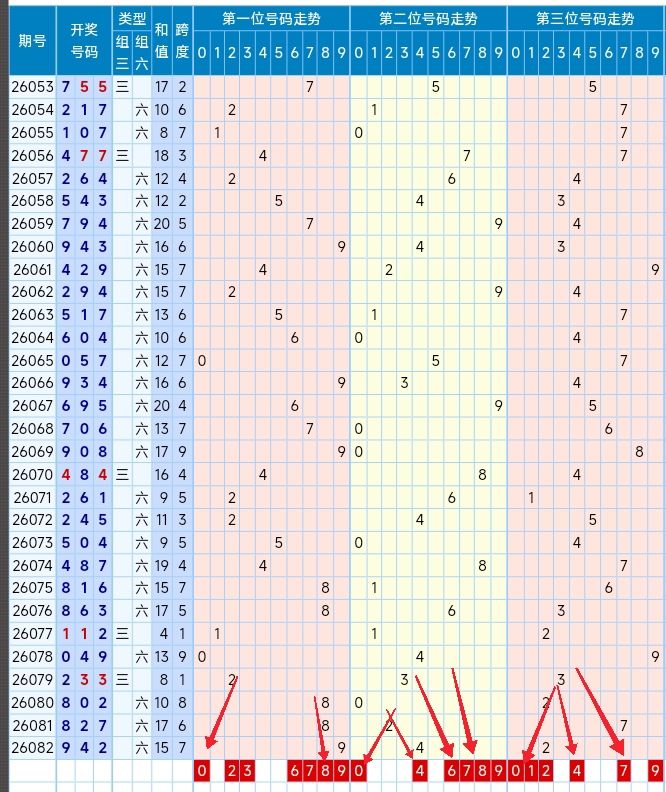
Task: Select issue number 26073
Action: click(32, 543)
